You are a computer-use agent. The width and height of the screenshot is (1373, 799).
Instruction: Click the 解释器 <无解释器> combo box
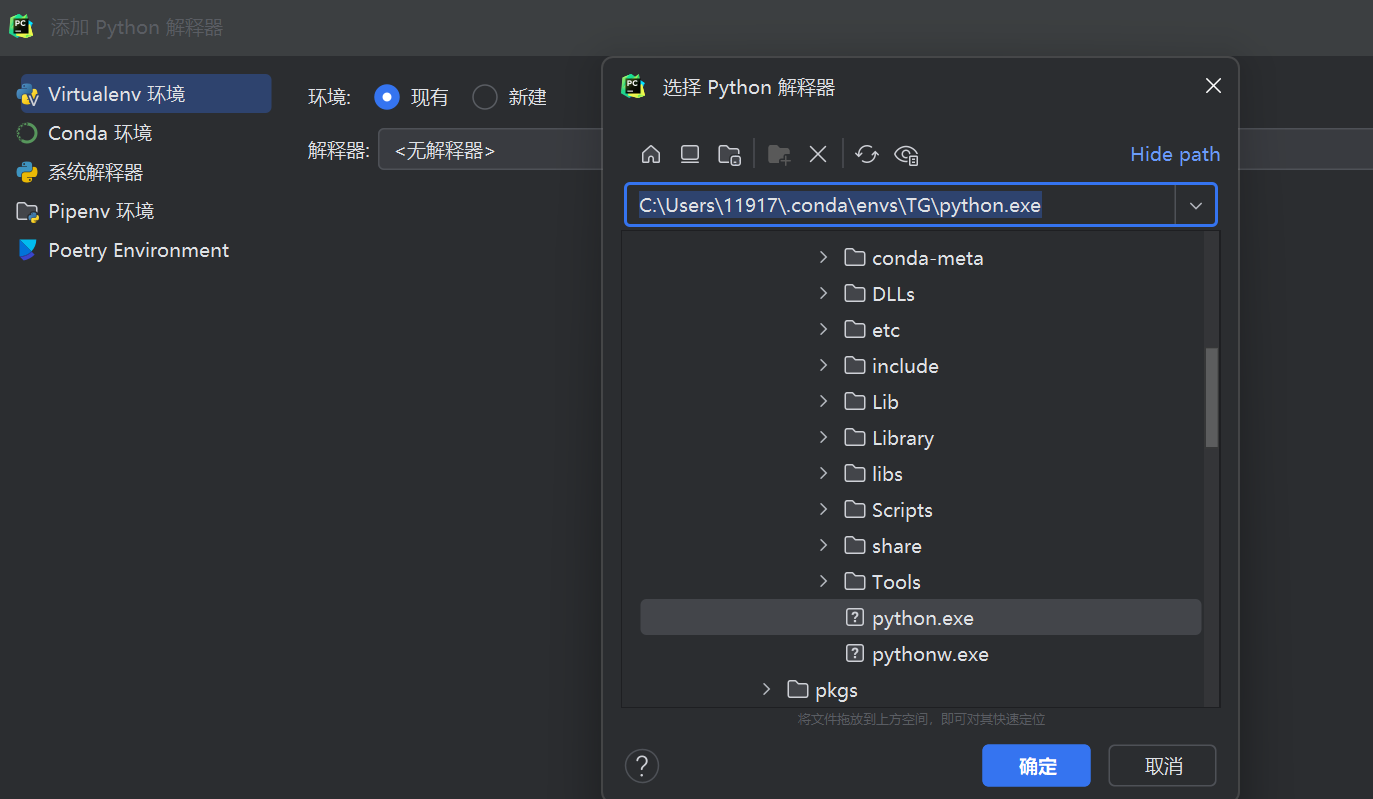(490, 150)
